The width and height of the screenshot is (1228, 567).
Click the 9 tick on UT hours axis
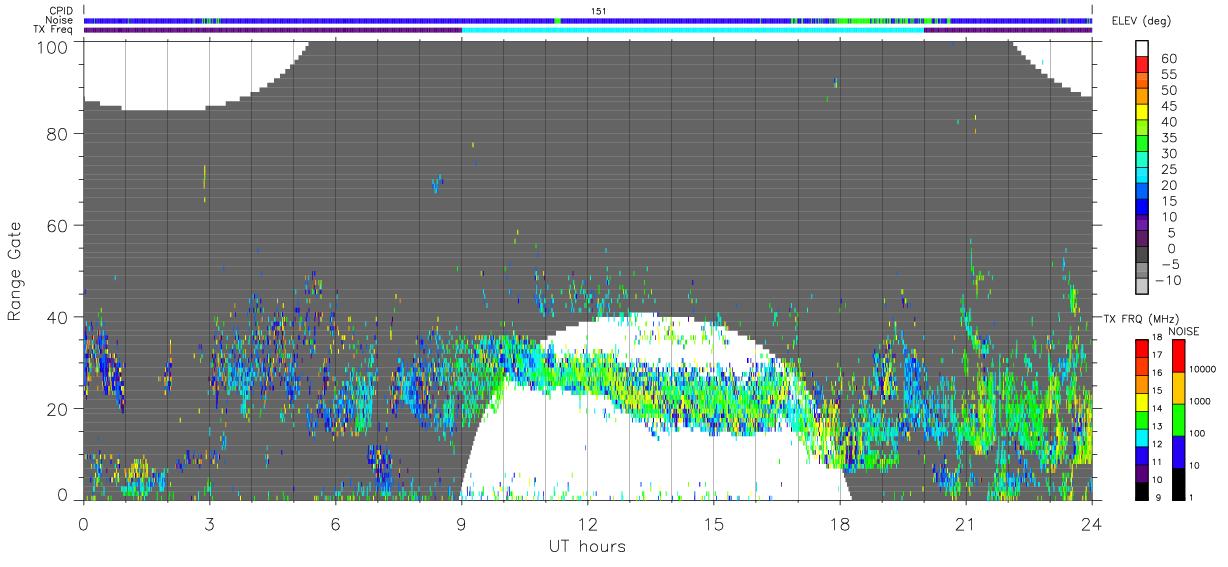click(x=461, y=524)
